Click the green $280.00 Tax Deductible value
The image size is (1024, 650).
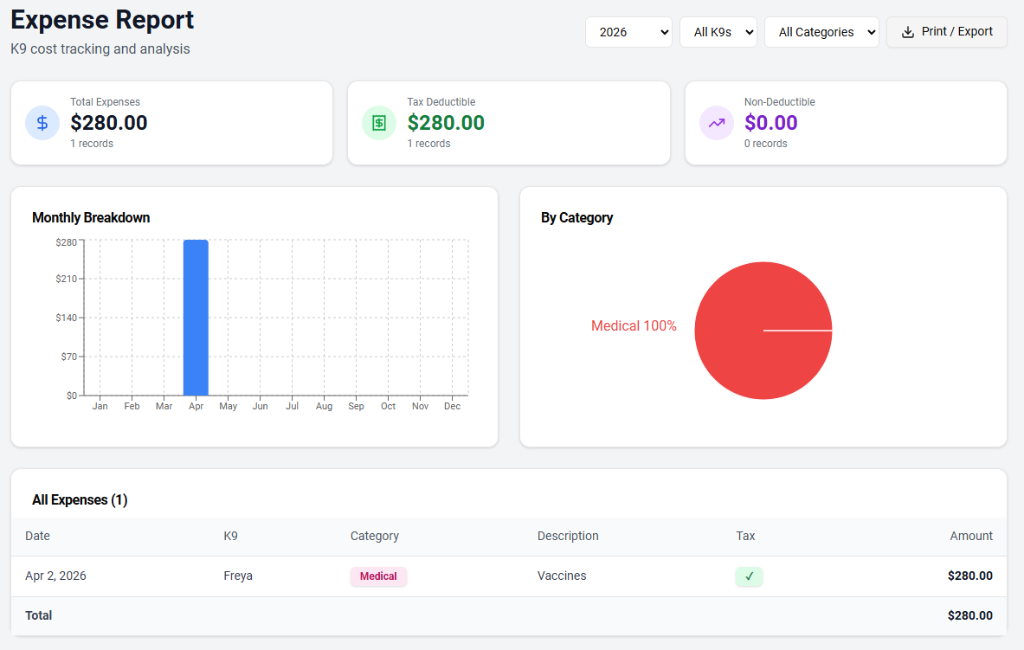tap(446, 123)
